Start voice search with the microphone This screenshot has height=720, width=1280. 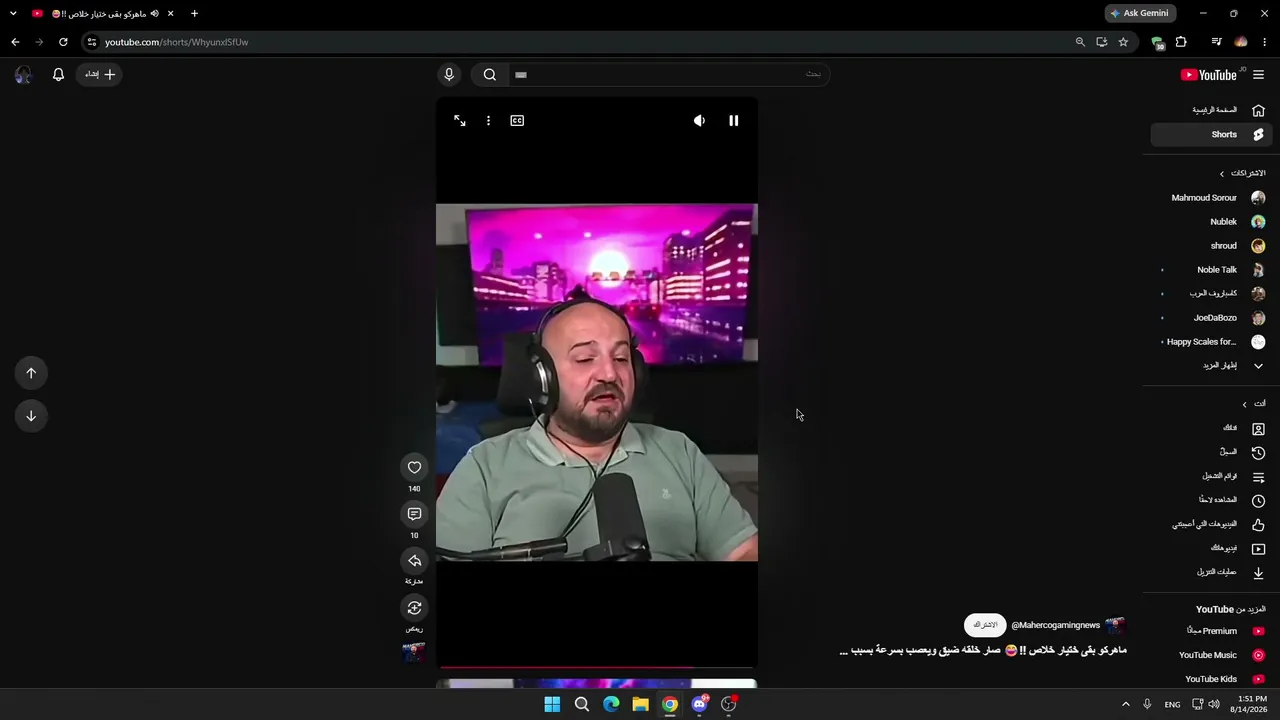449,74
